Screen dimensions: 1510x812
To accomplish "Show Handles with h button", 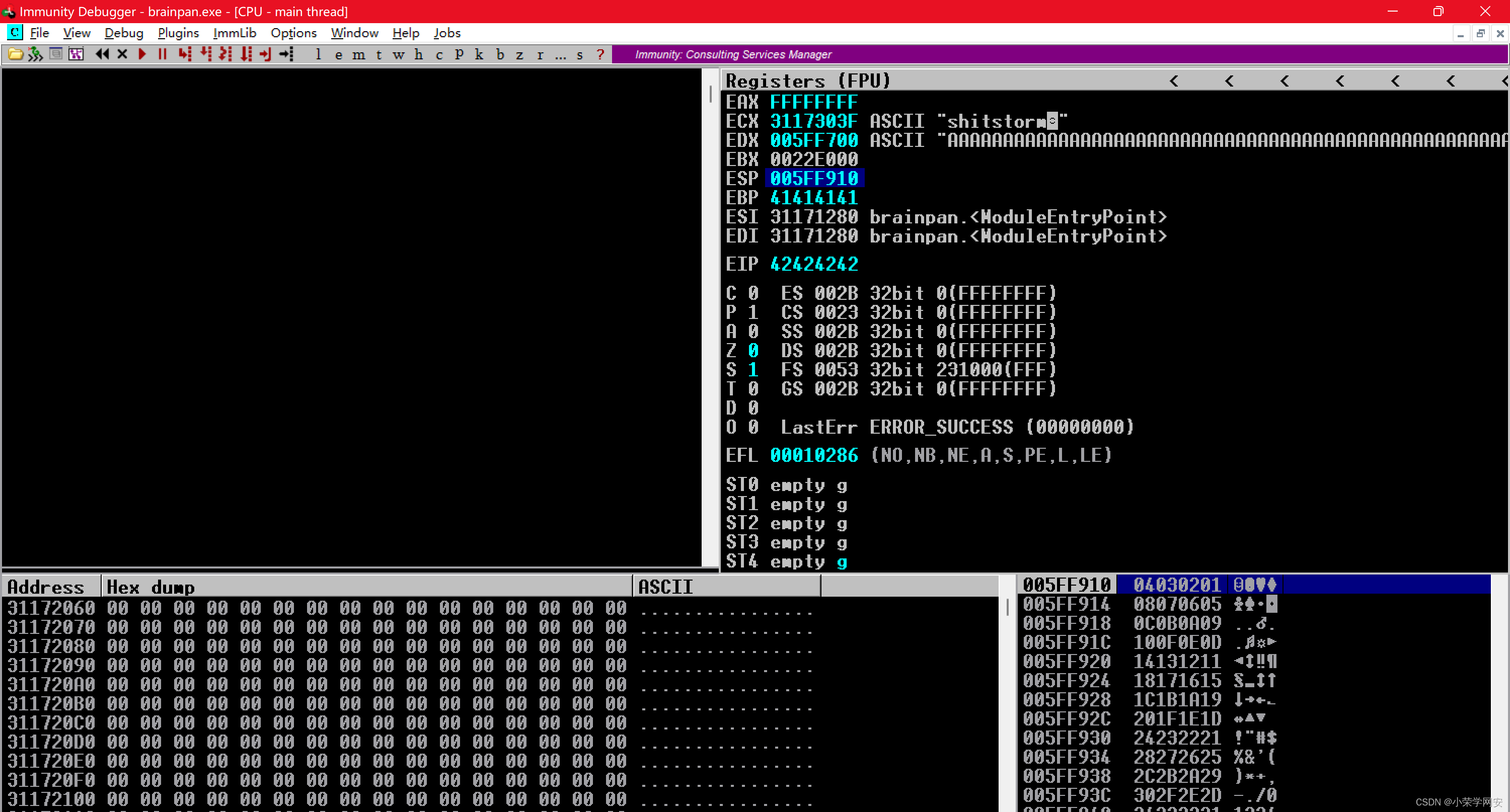I will (x=419, y=54).
